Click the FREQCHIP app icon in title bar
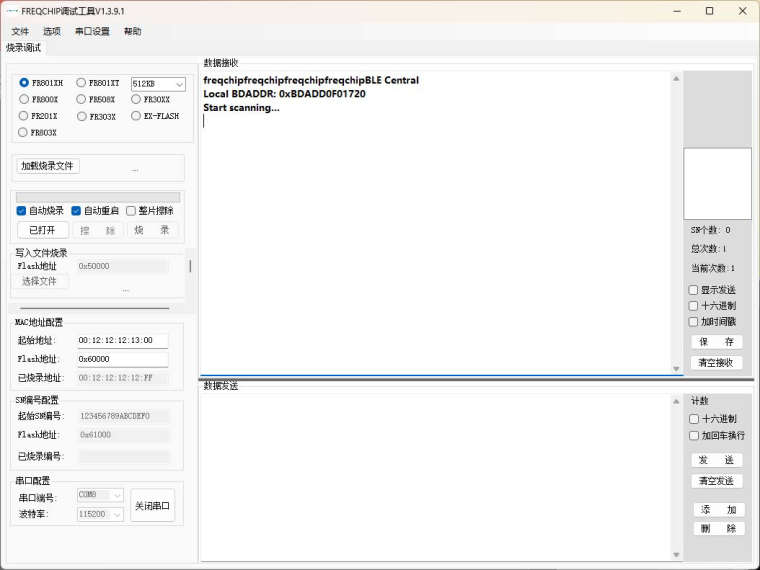 tap(12, 11)
